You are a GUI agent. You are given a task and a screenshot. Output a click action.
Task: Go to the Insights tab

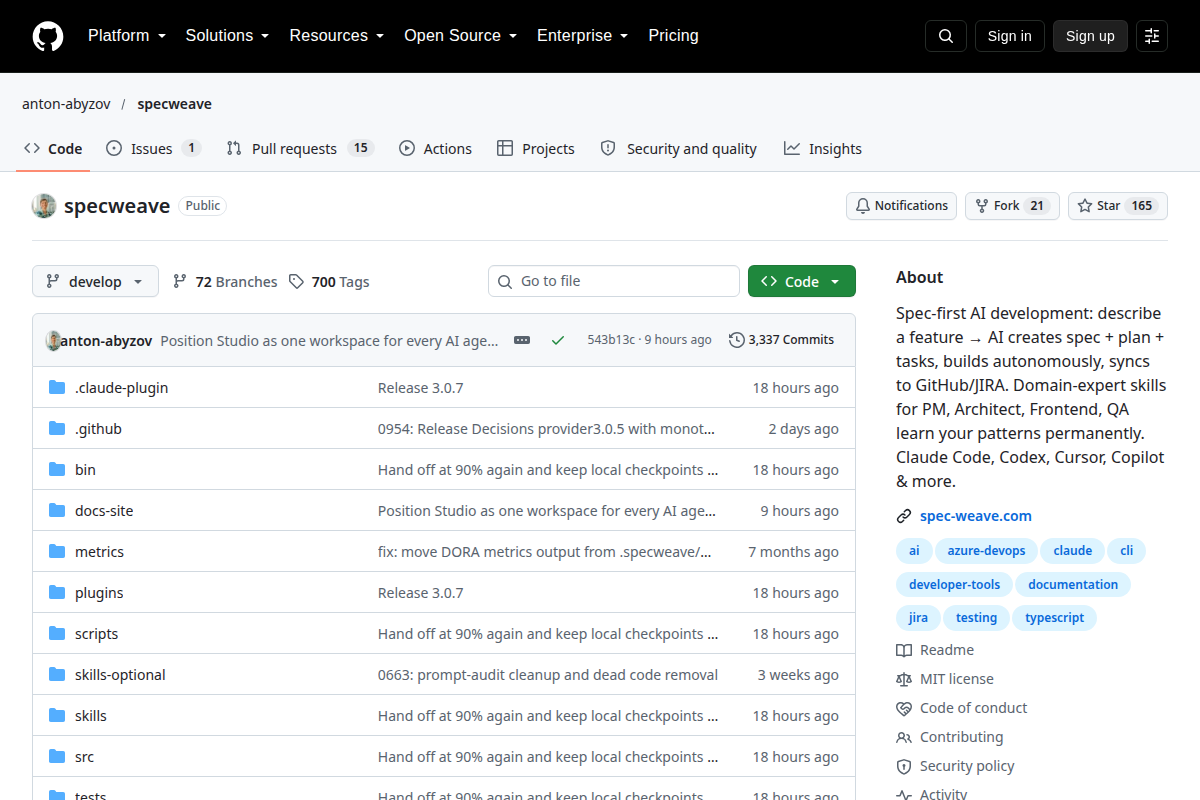pyautogui.click(x=822, y=149)
